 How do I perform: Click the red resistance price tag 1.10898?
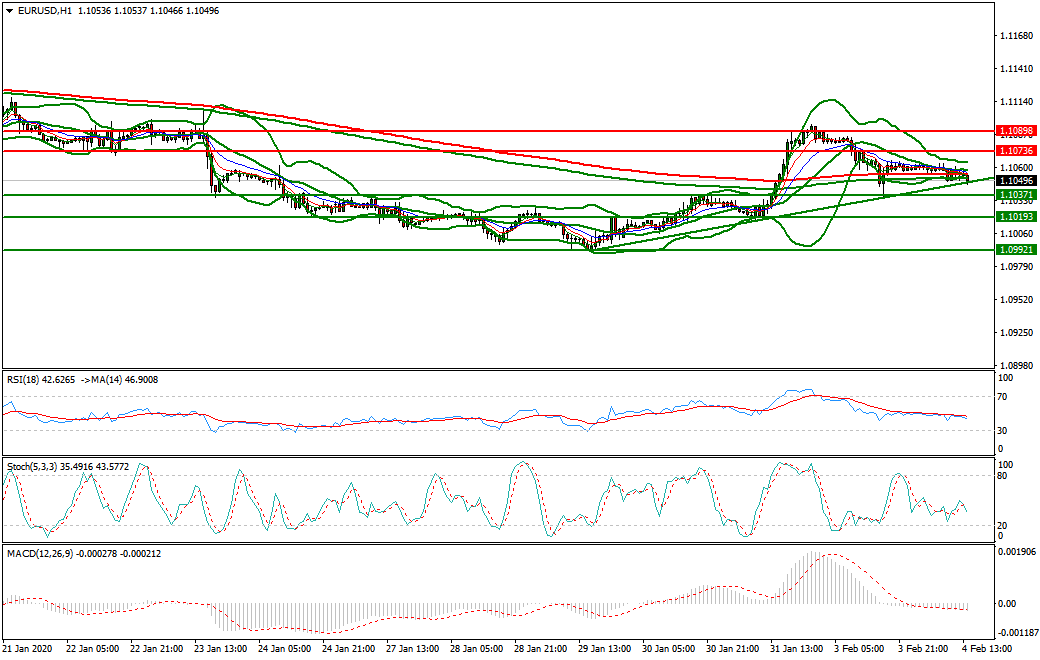[x=1014, y=130]
